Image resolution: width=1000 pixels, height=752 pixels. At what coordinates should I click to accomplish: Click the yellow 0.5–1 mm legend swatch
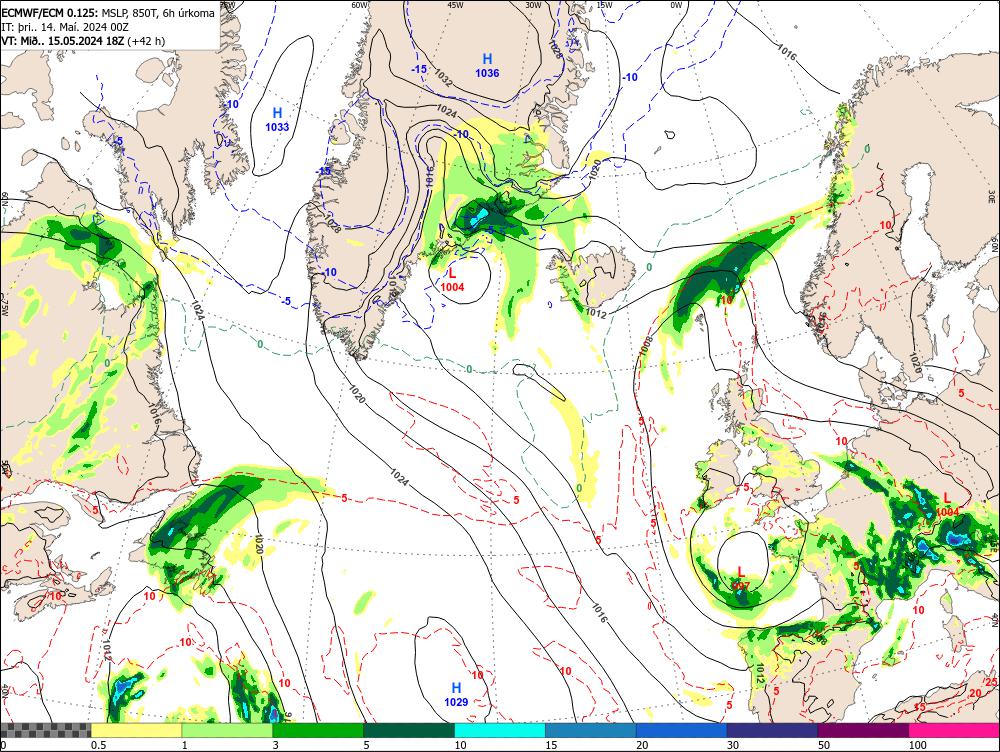[x=136, y=730]
